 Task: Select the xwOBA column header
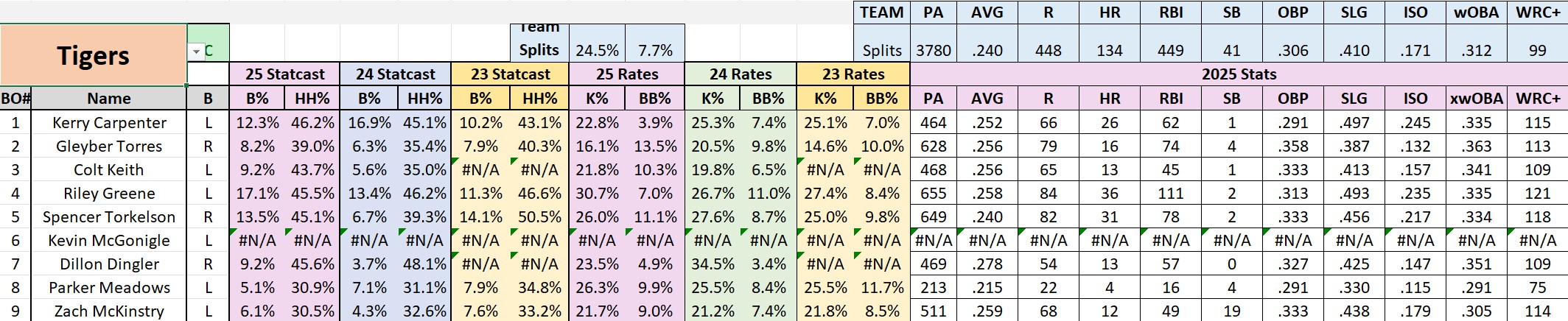(1477, 99)
